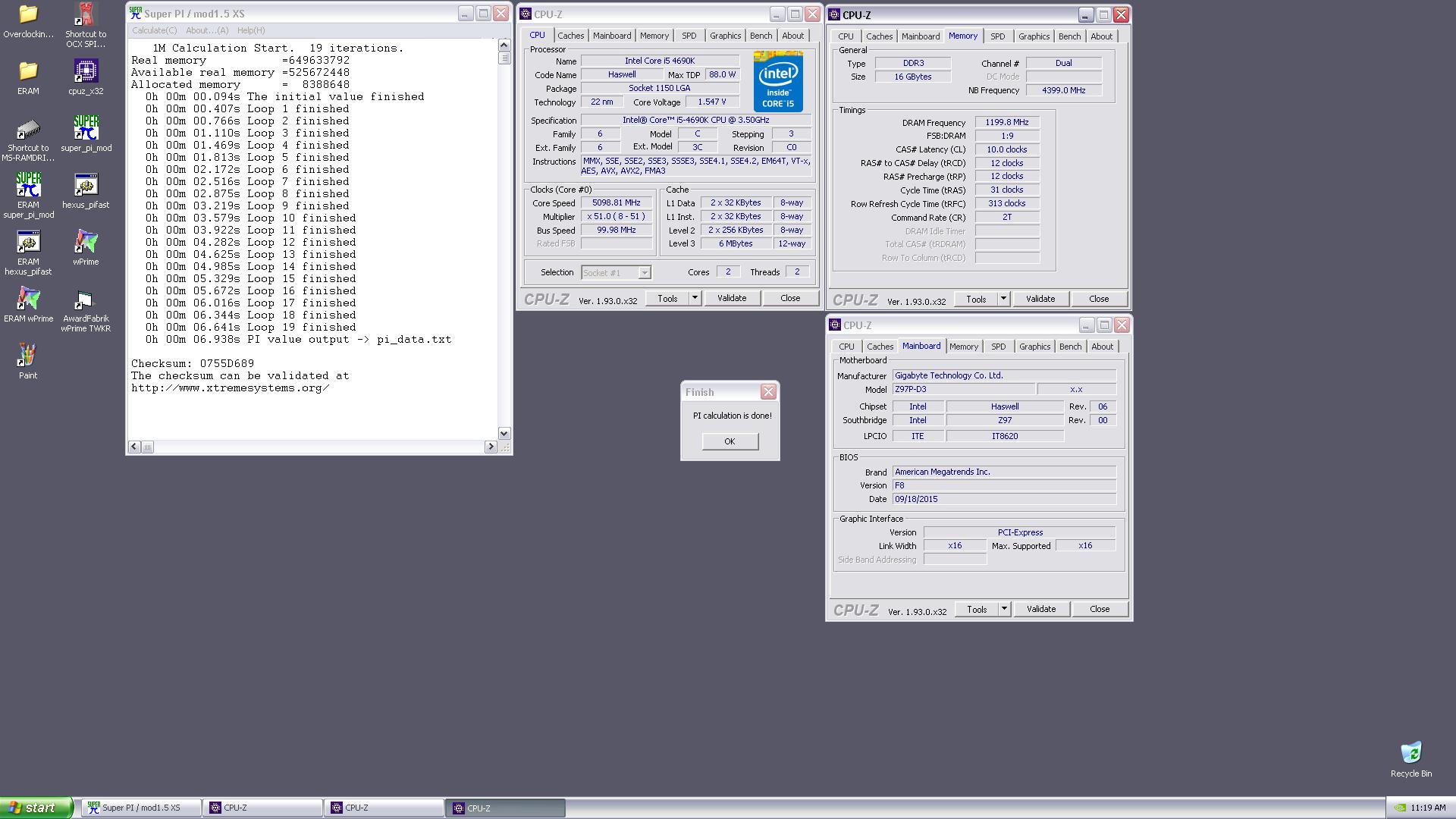Viewport: 1456px width, 819px height.
Task: Click Super PI vertical scrollbar up arrow
Action: click(504, 45)
